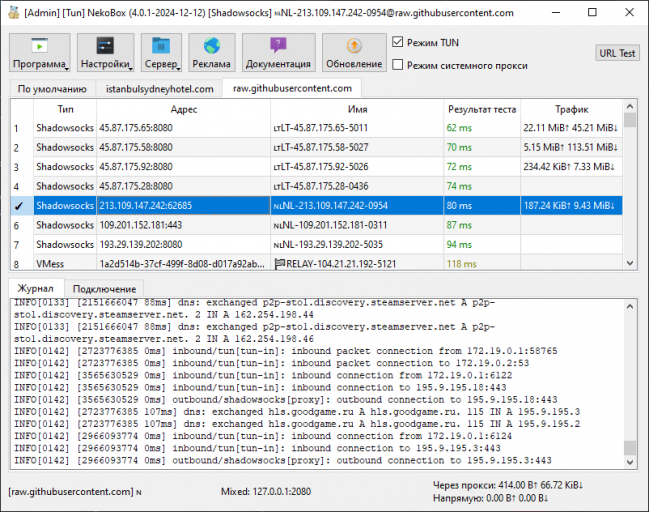Sort by the Имя column header
Image resolution: width=649 pixels, height=512 pixels.
coord(357,109)
